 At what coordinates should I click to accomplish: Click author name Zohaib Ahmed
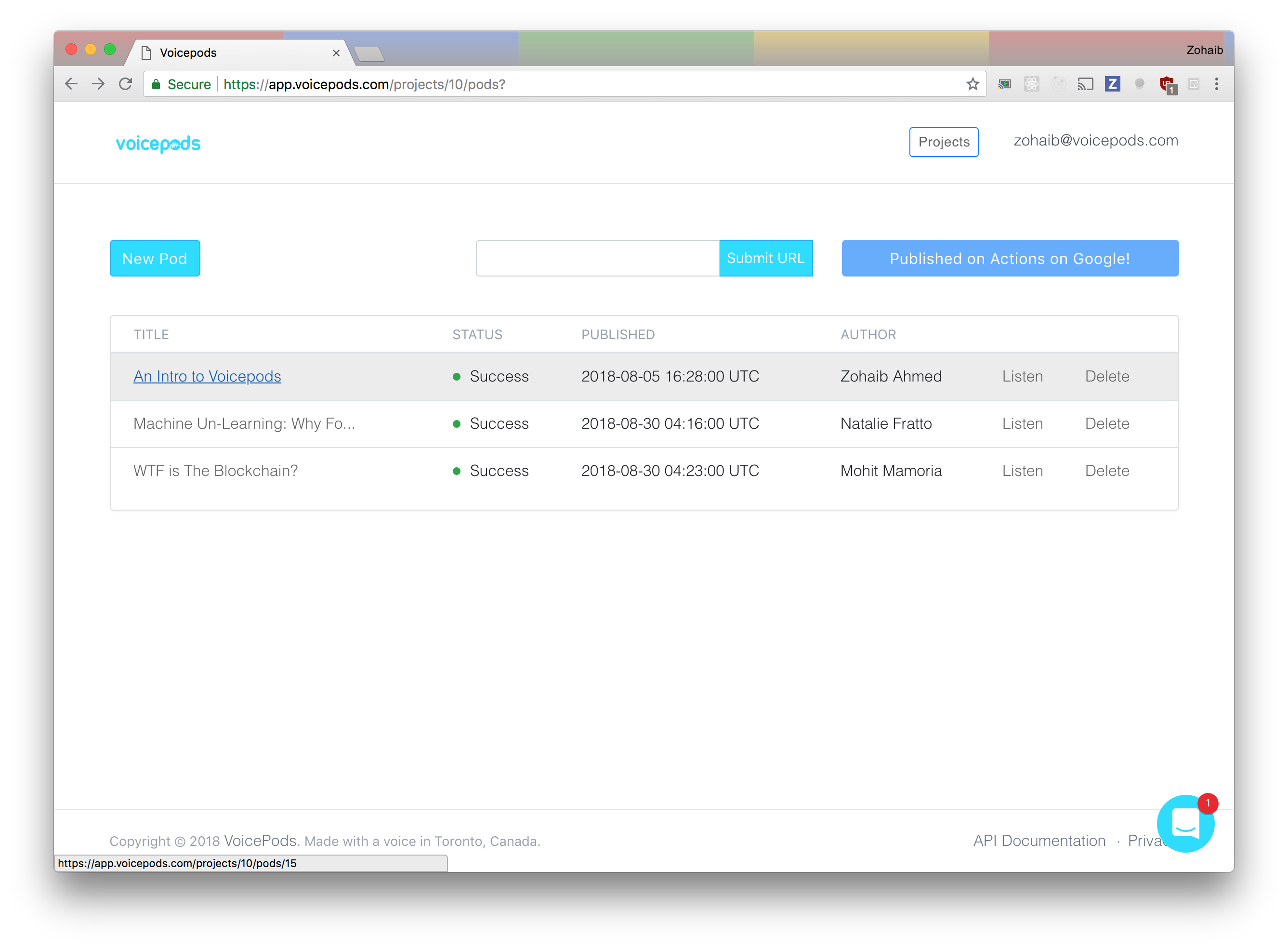[891, 376]
